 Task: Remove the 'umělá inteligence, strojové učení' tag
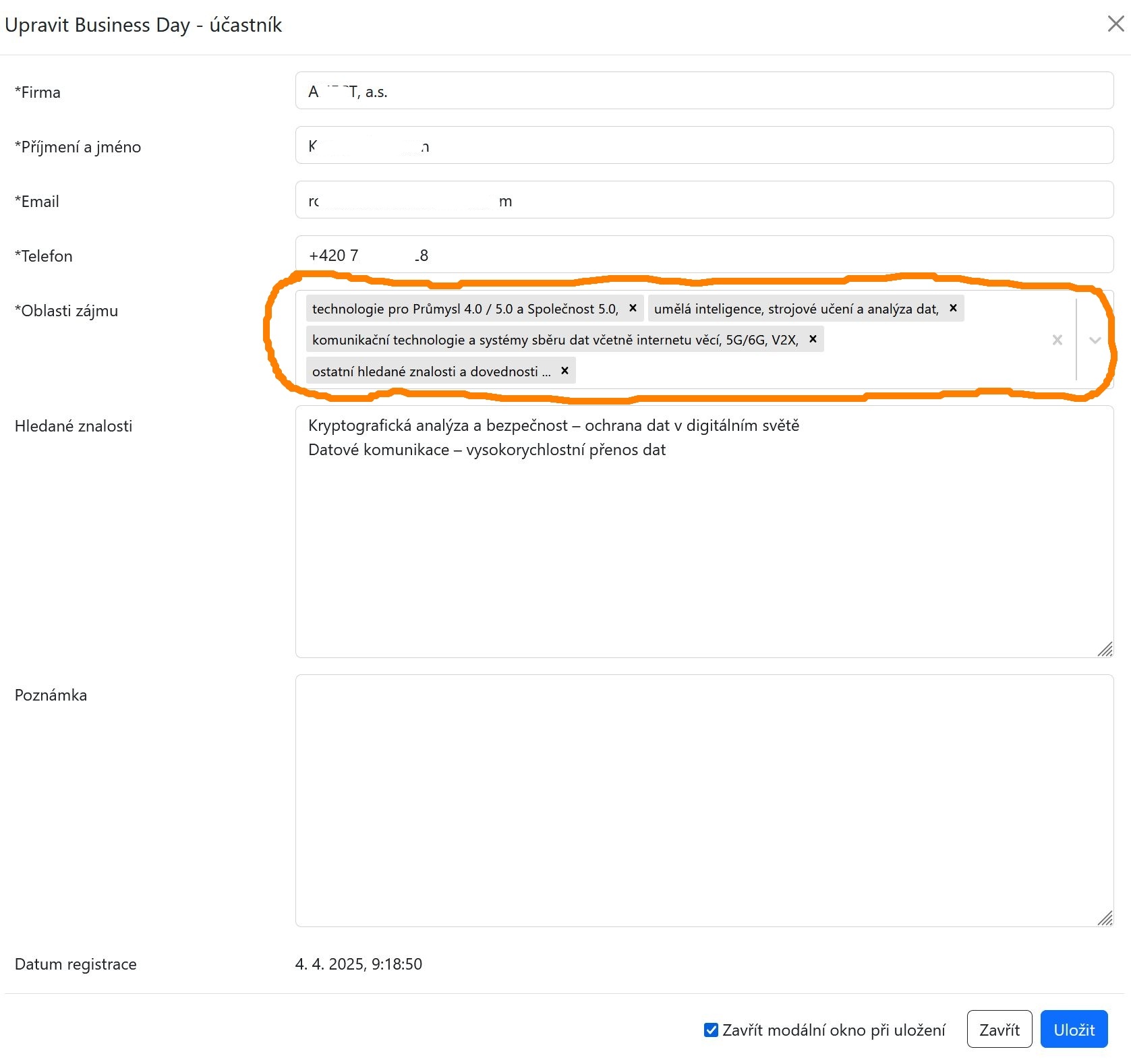click(x=953, y=308)
